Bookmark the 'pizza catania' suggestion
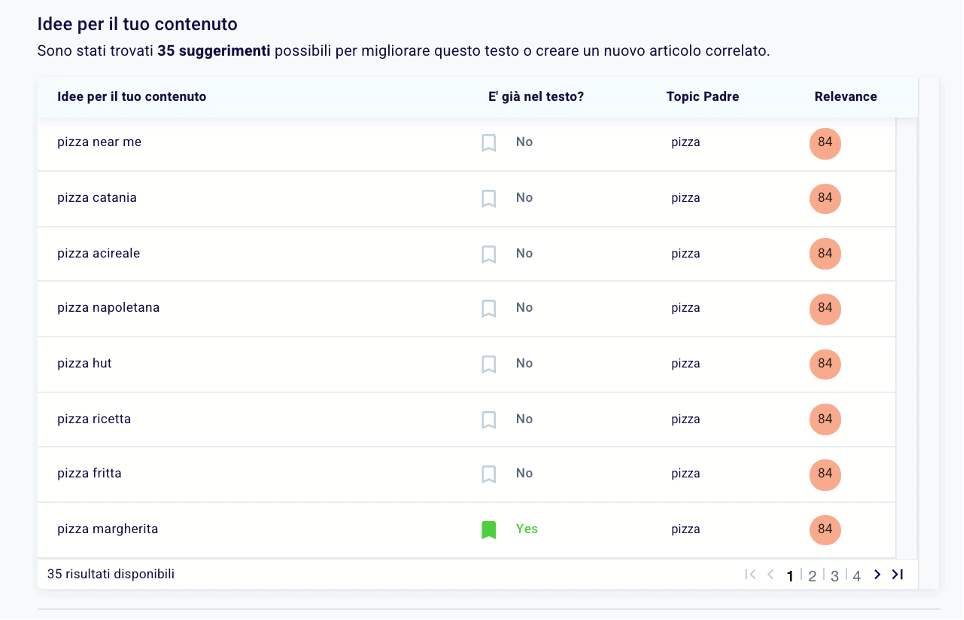 coord(489,199)
